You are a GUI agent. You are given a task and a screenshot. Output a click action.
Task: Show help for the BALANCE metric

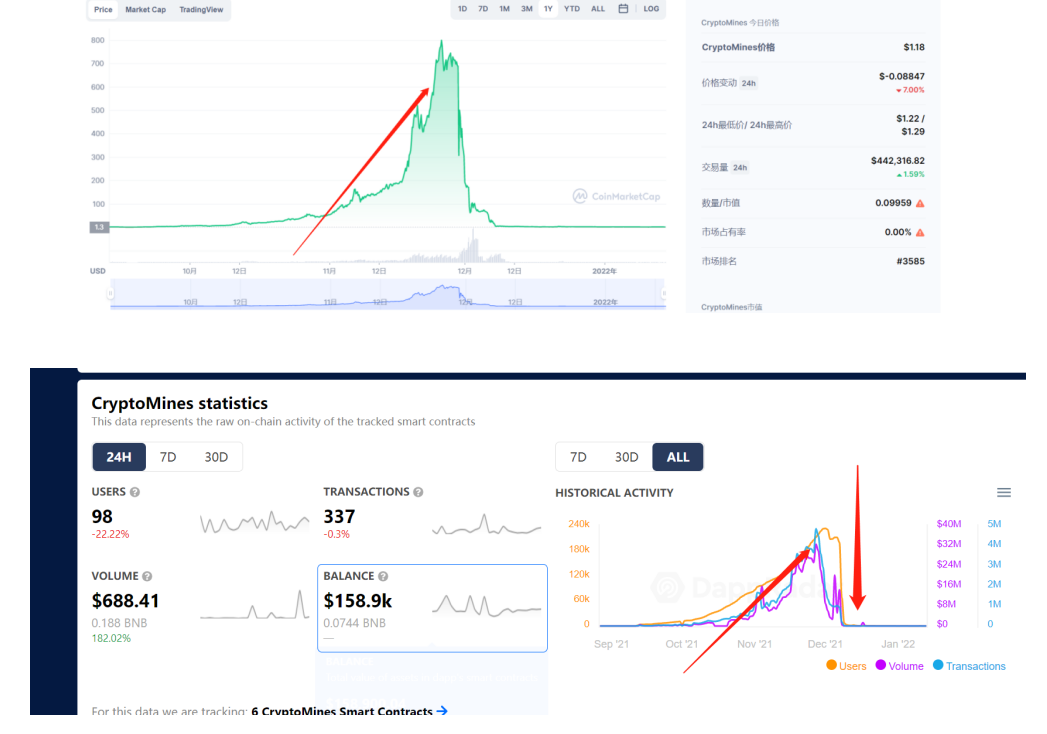click(x=383, y=576)
